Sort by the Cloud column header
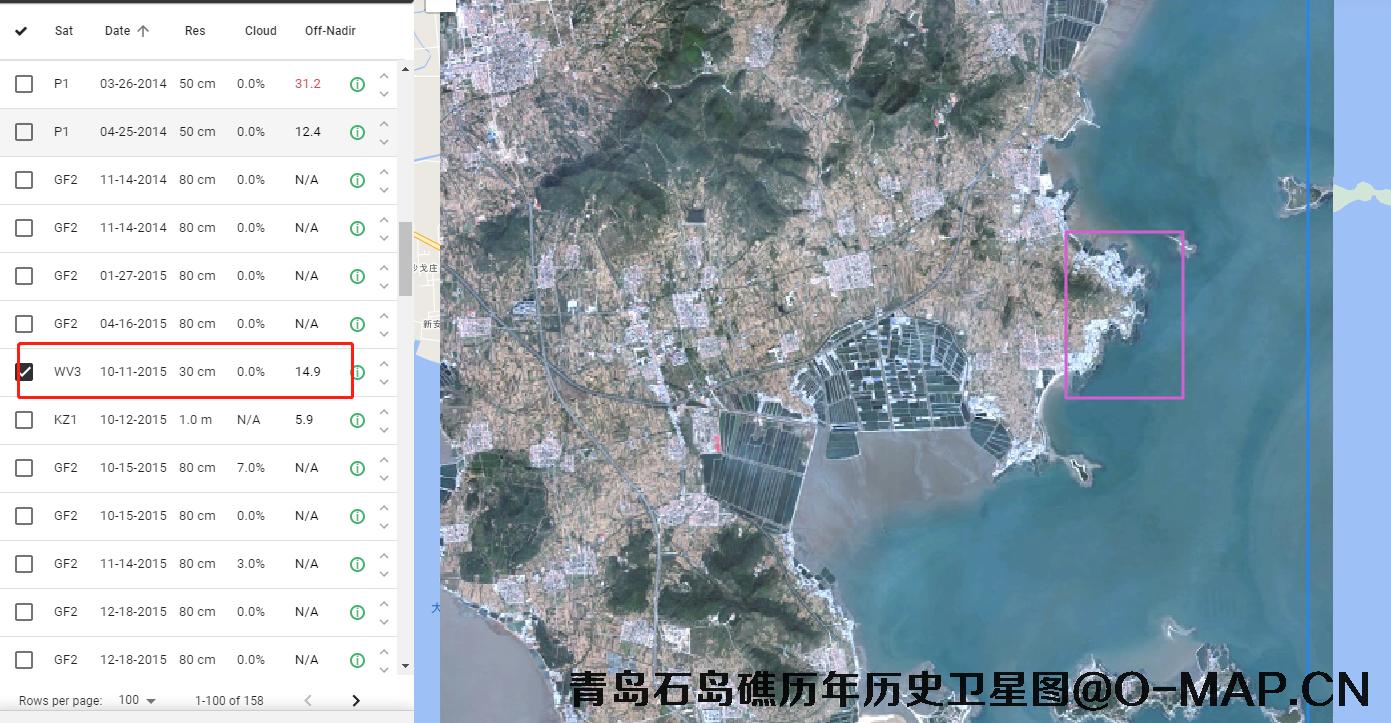Viewport: 1391px width, 723px height. [x=260, y=31]
